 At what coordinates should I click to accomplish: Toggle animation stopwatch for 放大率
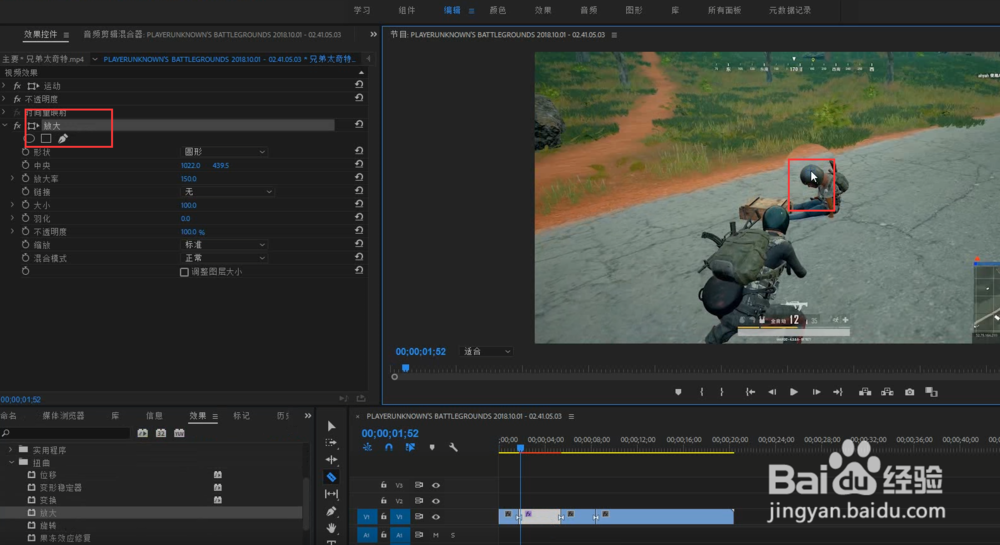click(26, 178)
